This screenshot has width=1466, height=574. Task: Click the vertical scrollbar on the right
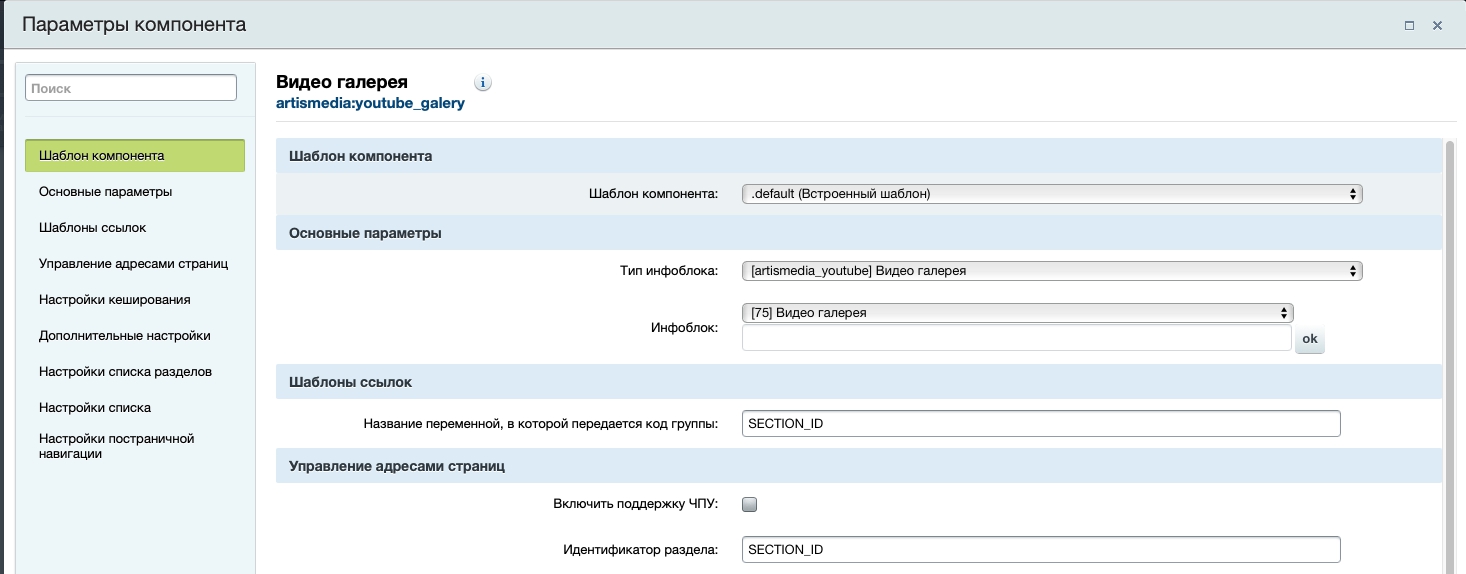[1451, 350]
